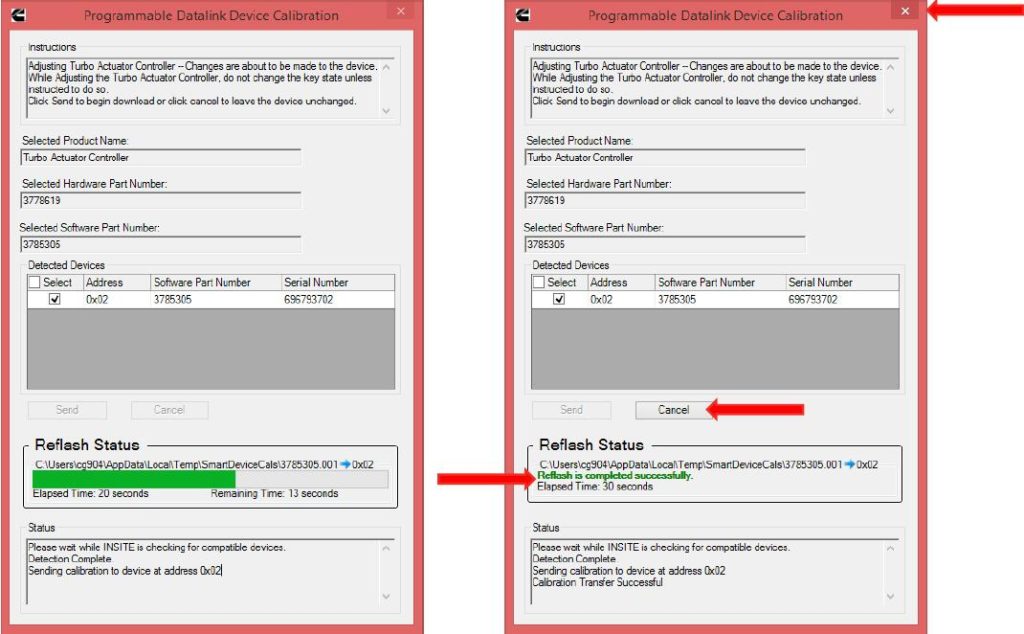Click the Status box down scroll arrow
Screen dimensions: 1024x634
point(387,594)
